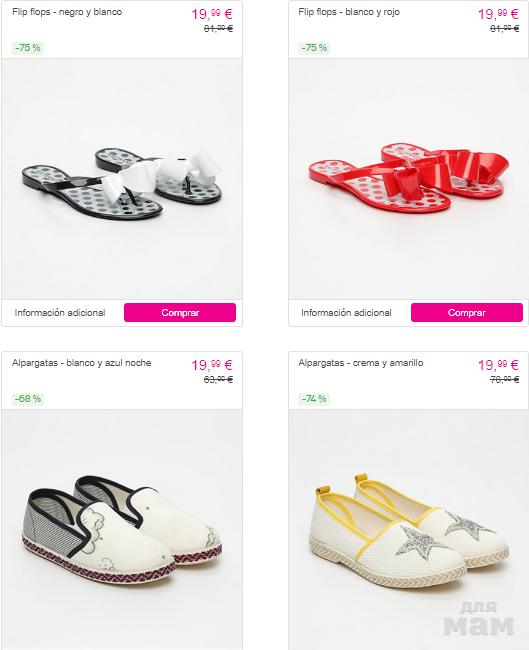Viewport: 529px width, 650px height.
Task: Buy the black and white flip flops
Action: [180, 313]
